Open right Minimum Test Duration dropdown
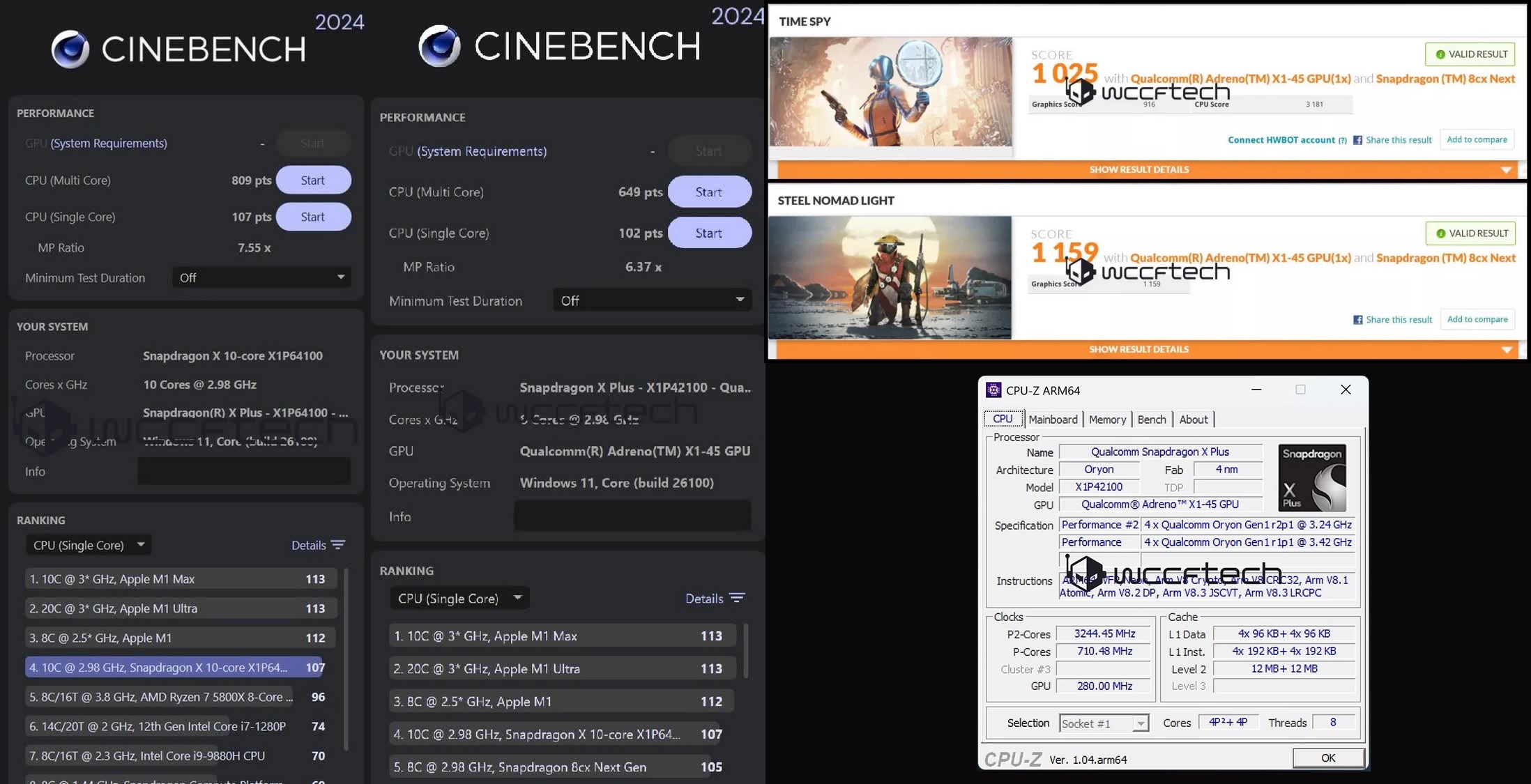The height and width of the screenshot is (784, 1531). [x=652, y=300]
